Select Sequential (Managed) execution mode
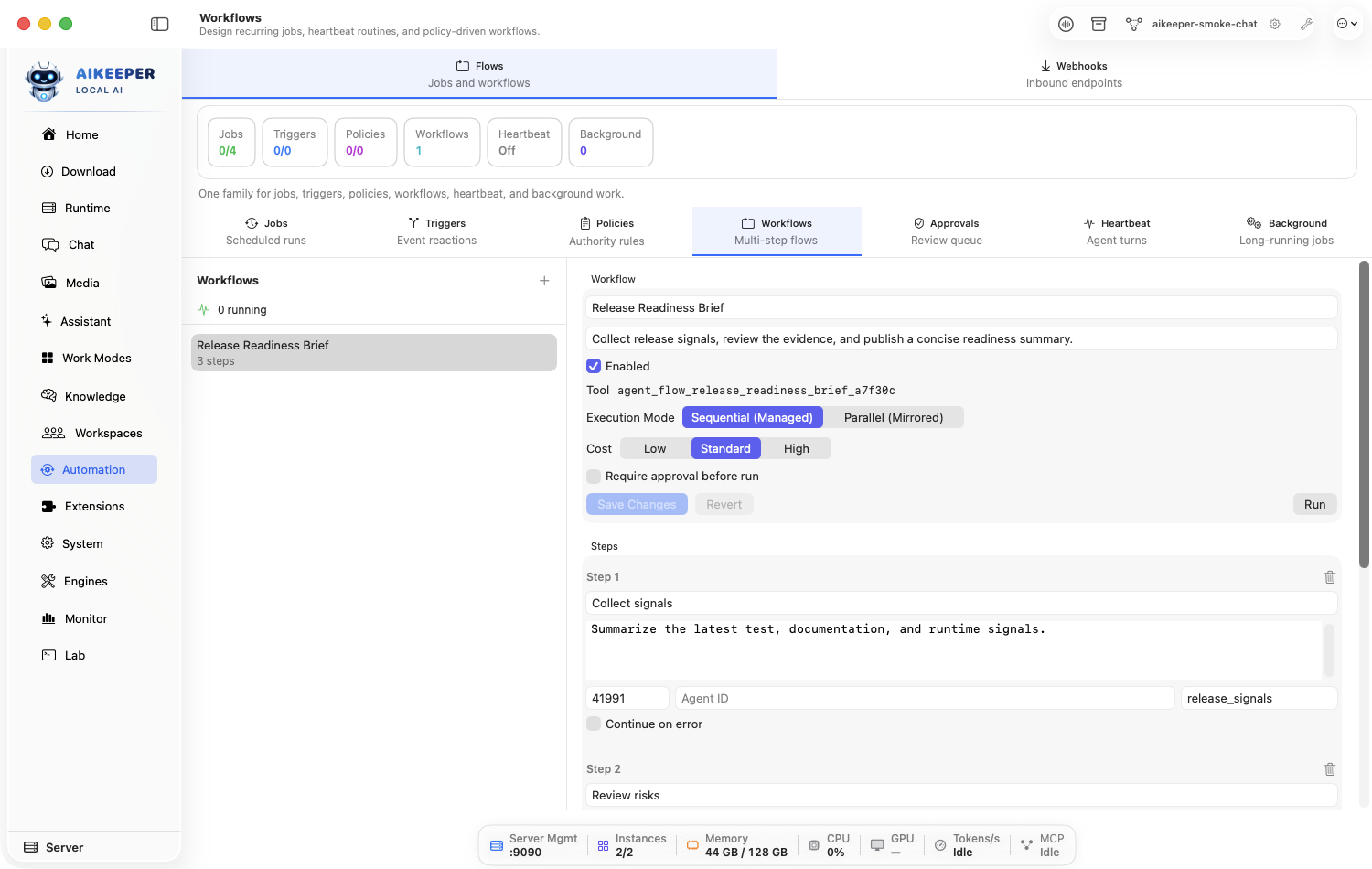 pos(752,417)
